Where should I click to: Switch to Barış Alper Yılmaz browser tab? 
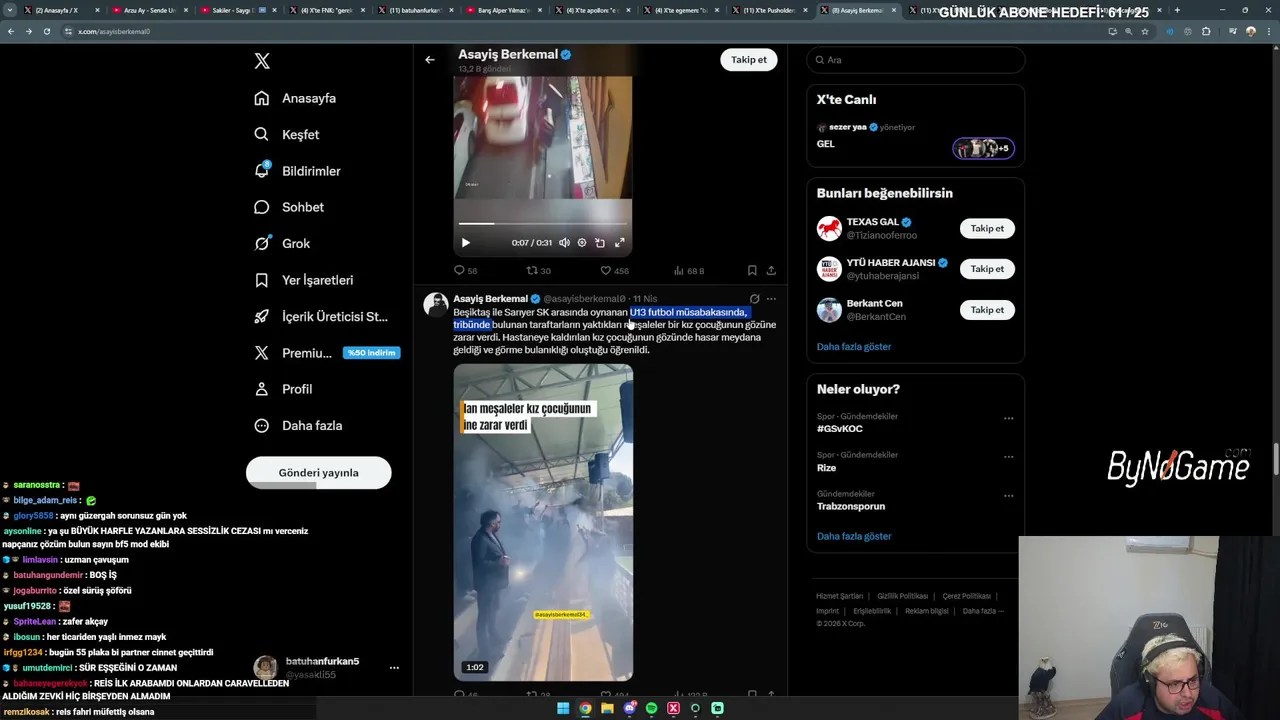503,10
